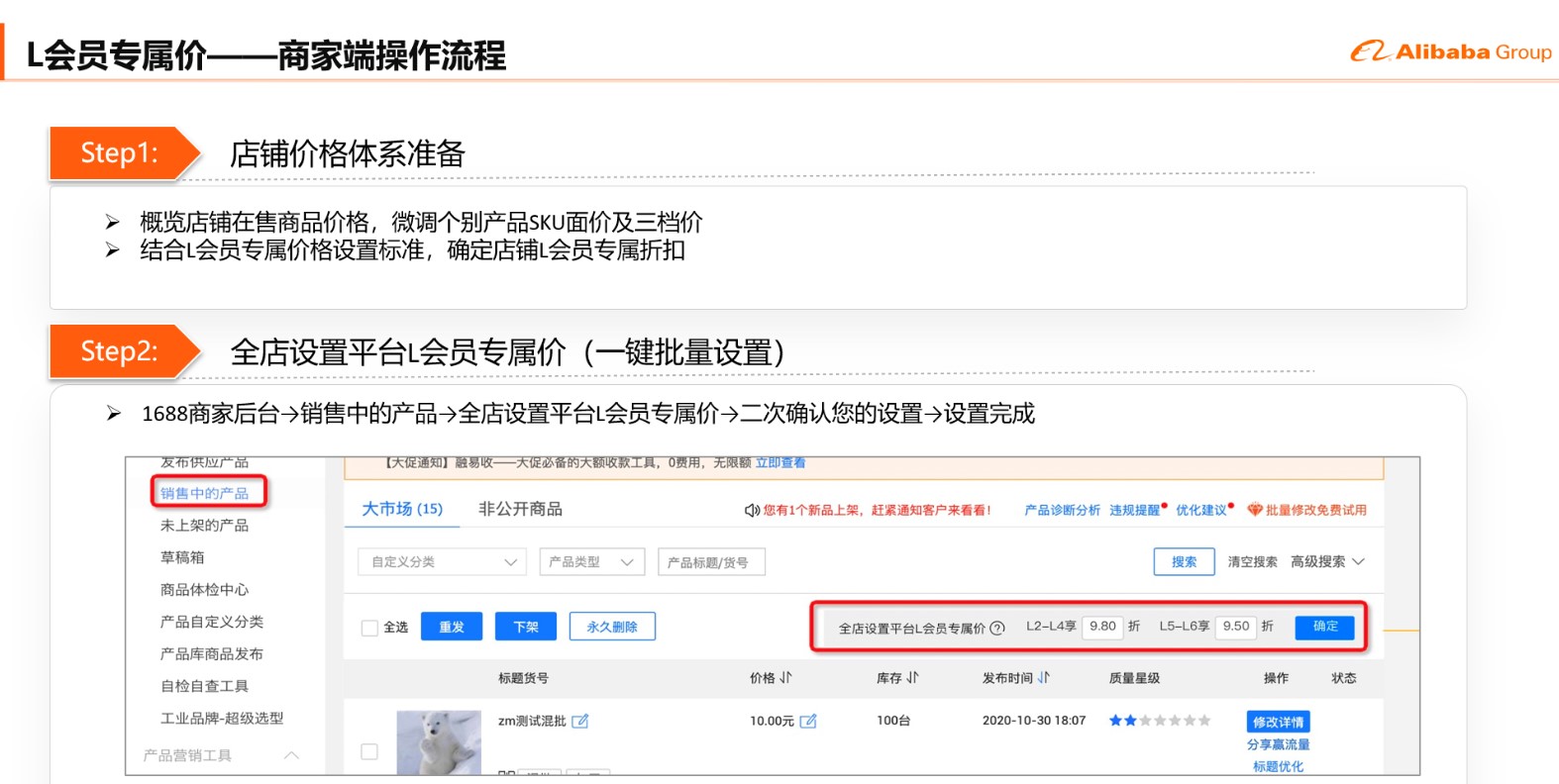Click the 下架 button

526,627
